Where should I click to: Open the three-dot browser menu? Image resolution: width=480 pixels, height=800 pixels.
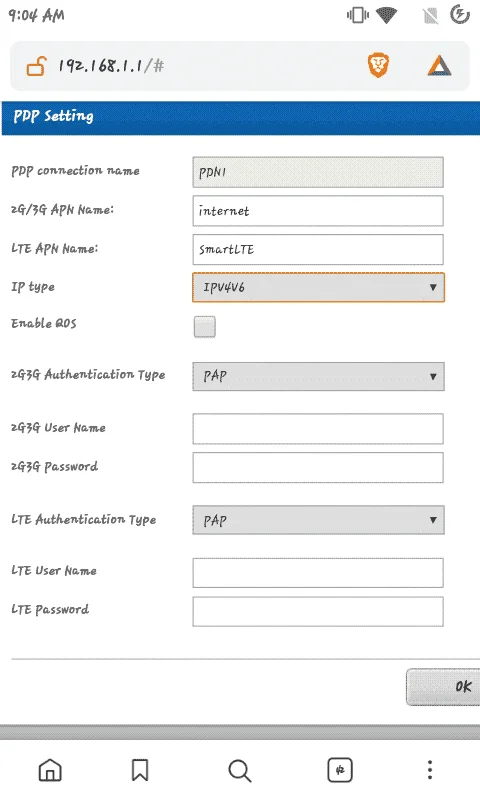pos(430,770)
